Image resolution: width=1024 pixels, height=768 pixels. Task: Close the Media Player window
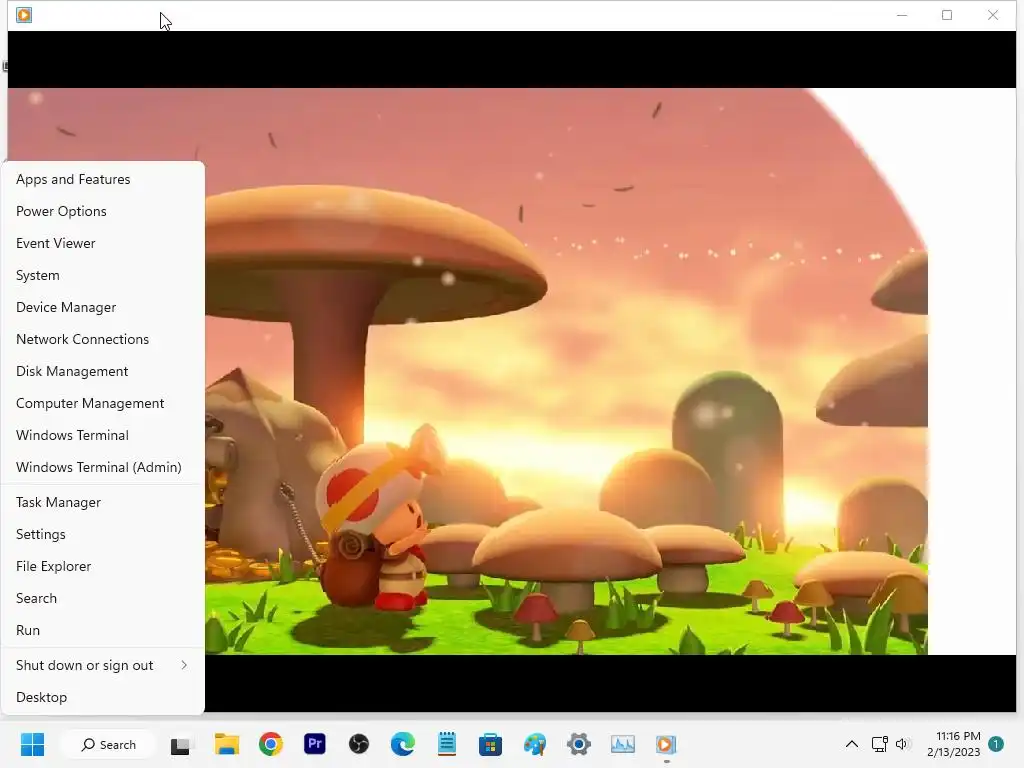point(993,15)
